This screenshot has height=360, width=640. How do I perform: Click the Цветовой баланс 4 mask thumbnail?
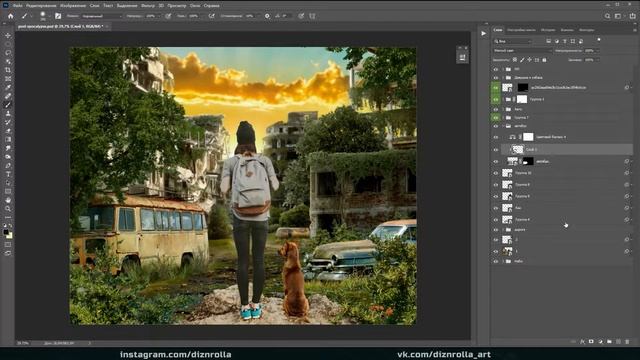pos(528,137)
